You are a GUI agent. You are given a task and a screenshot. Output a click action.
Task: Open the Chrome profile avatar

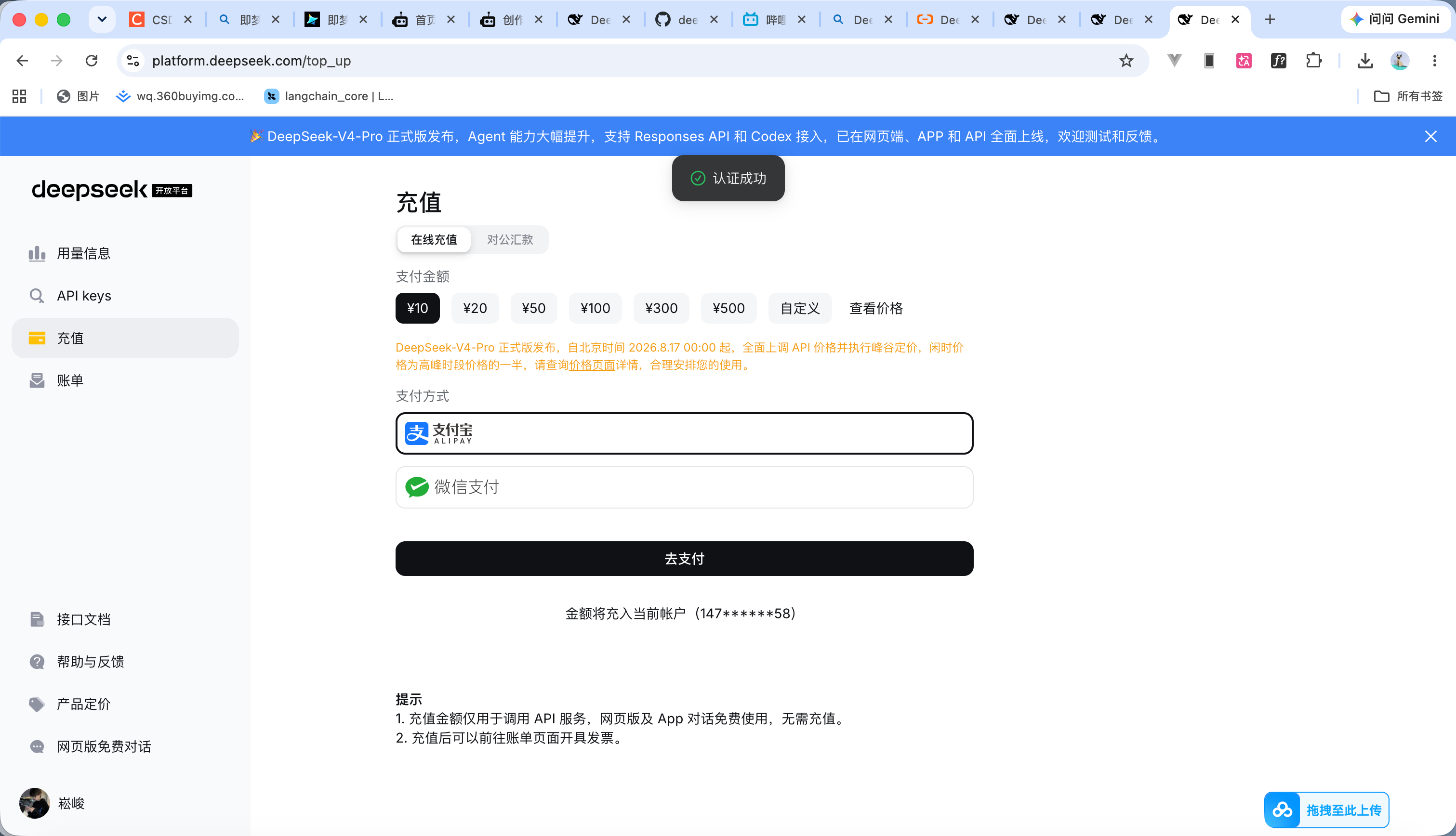click(x=1399, y=60)
